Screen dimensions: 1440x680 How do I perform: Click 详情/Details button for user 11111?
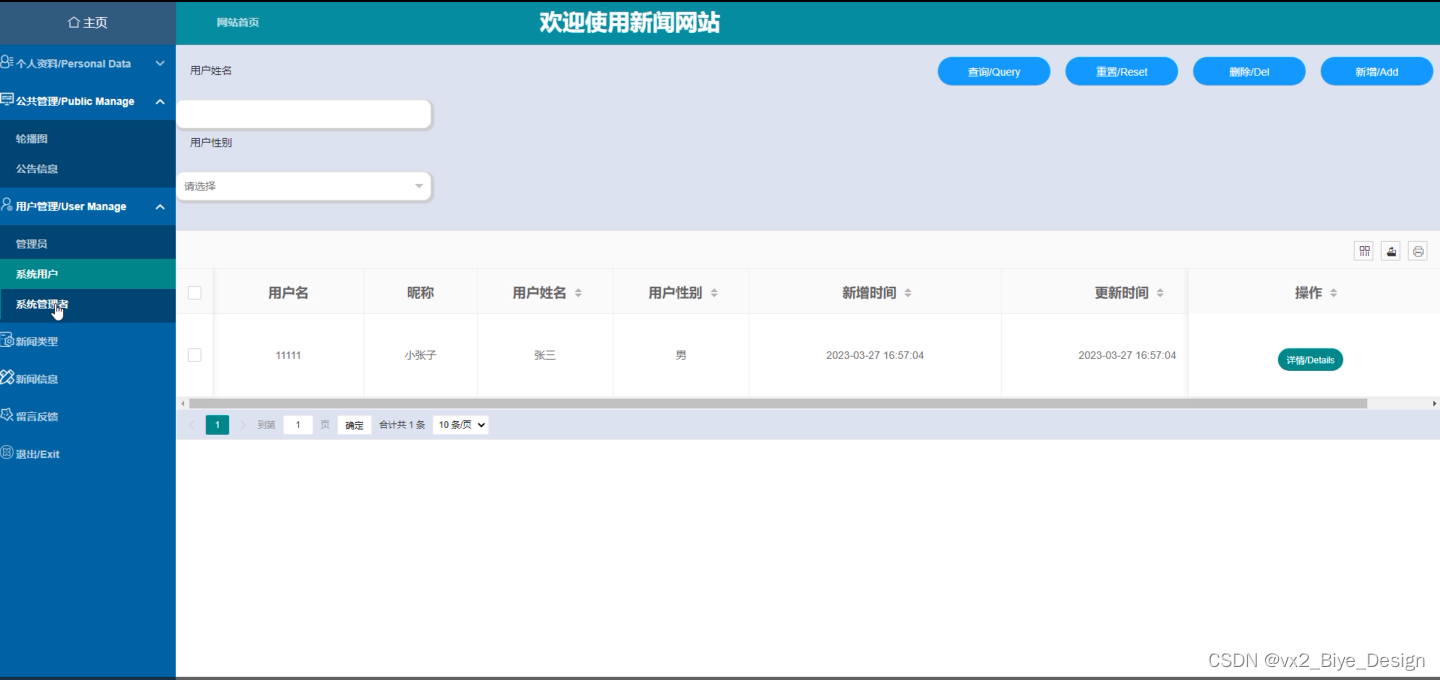click(1310, 360)
